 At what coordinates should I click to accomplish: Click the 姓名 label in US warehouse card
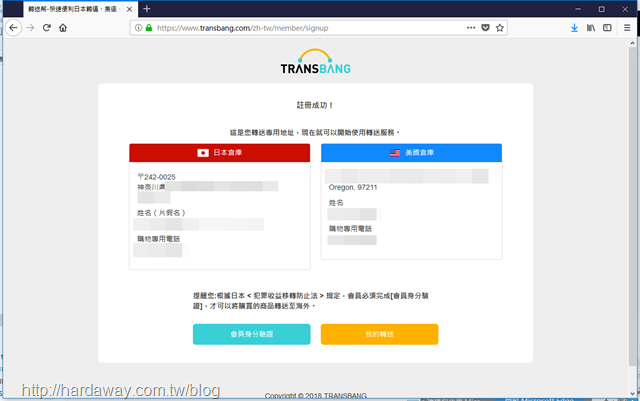[x=336, y=203]
